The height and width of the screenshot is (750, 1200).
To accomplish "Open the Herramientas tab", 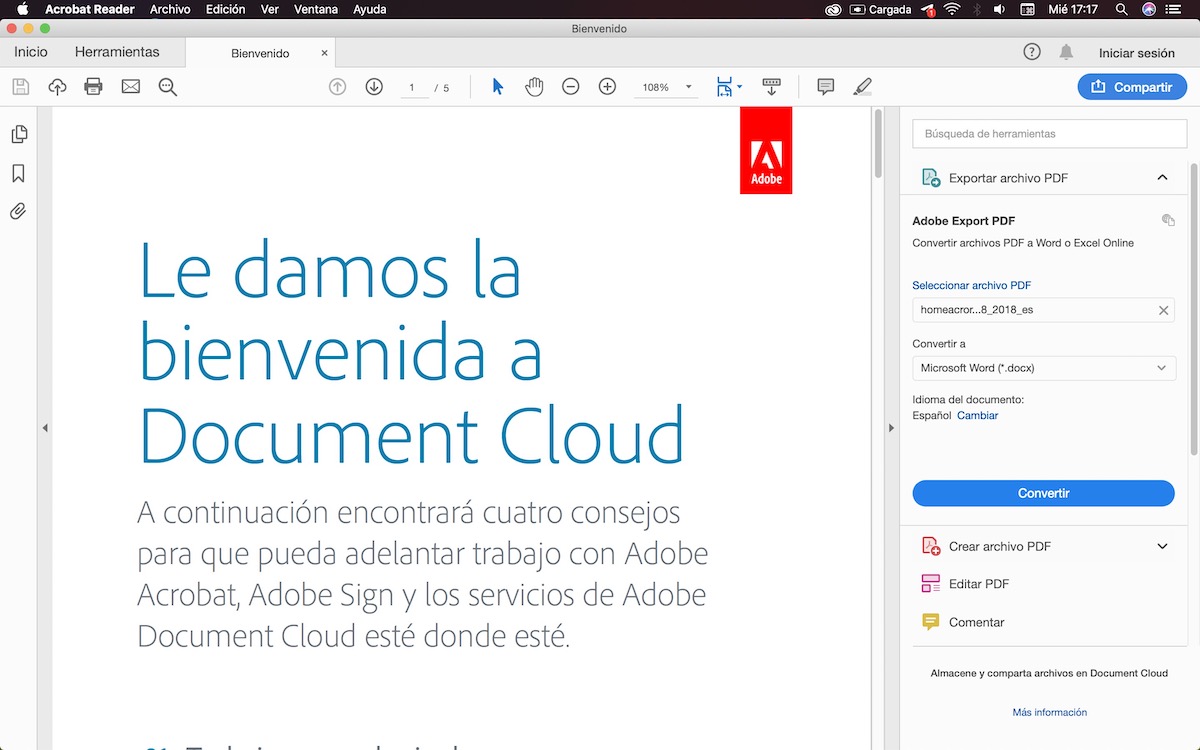I will (x=117, y=52).
